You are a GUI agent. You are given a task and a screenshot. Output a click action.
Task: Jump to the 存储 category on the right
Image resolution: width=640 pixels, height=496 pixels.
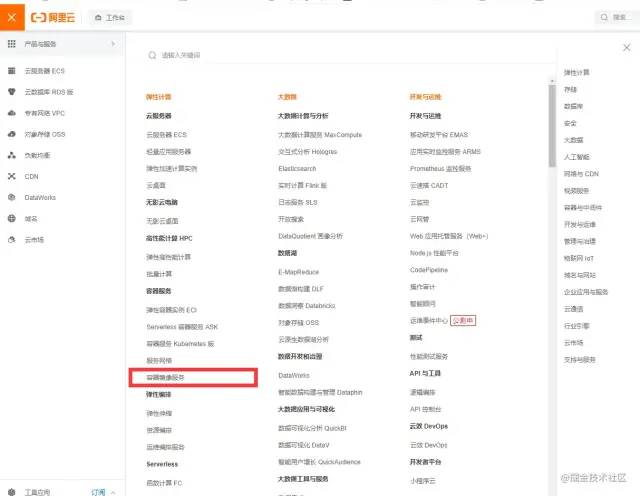[570, 89]
